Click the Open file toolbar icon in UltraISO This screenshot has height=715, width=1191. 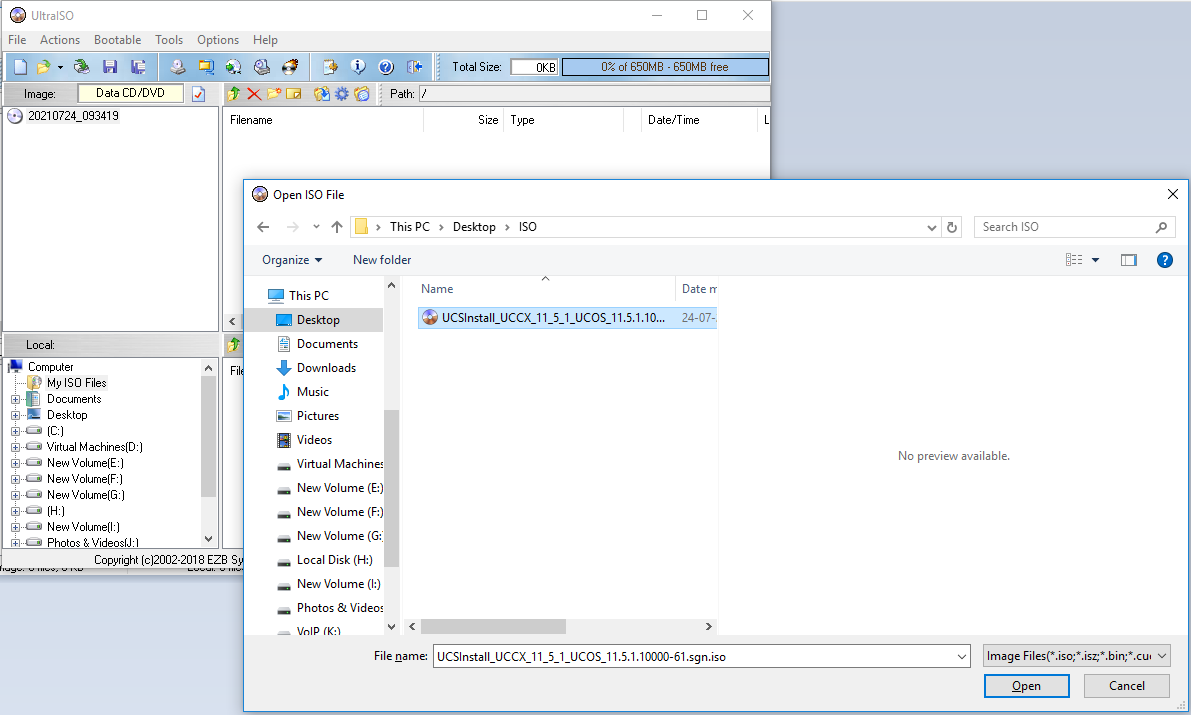(43, 67)
